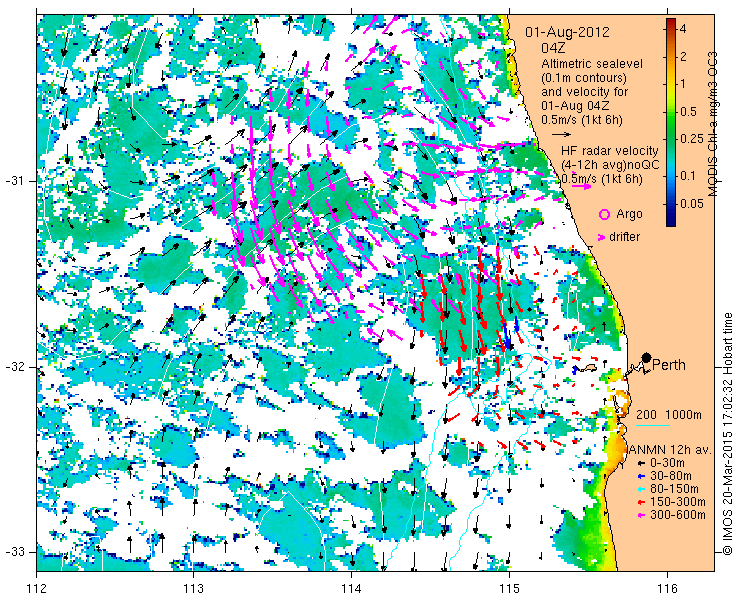This screenshot has width=740, height=600.
Task: Click the '200 1000m' depth label
Action: [669, 415]
